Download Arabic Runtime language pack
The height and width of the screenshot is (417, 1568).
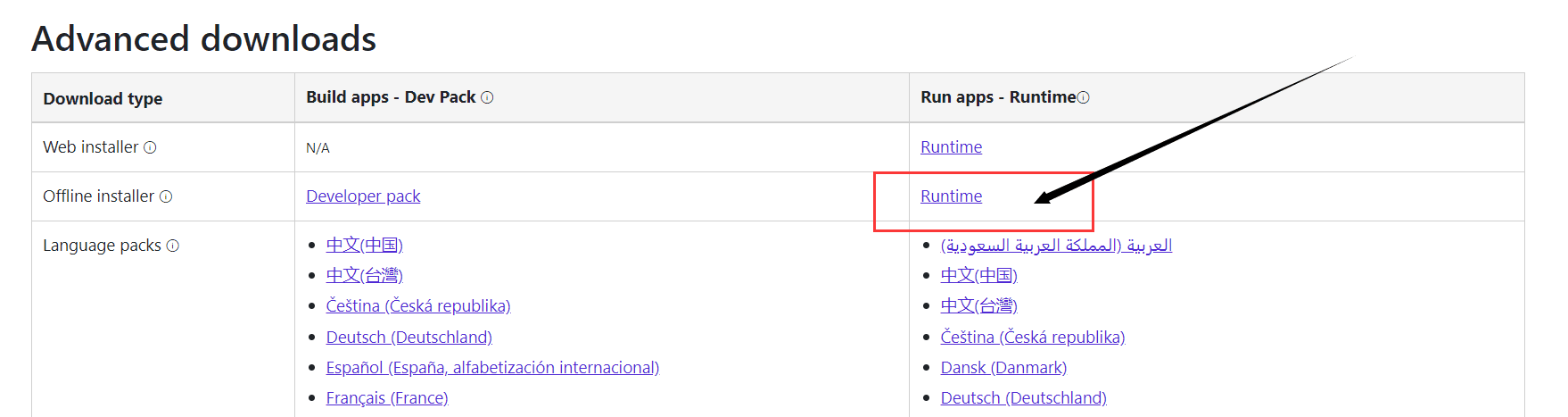1056,245
